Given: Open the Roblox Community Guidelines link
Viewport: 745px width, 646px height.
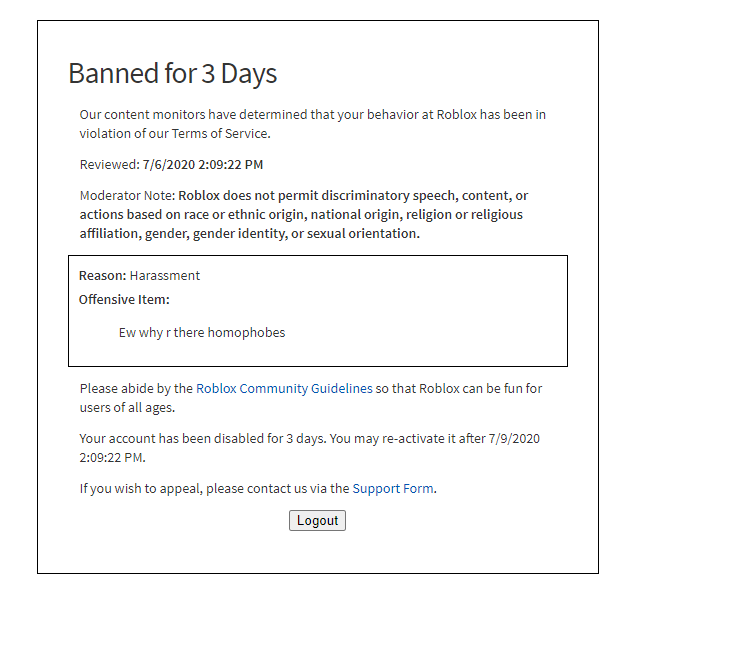Looking at the screenshot, I should (284, 389).
